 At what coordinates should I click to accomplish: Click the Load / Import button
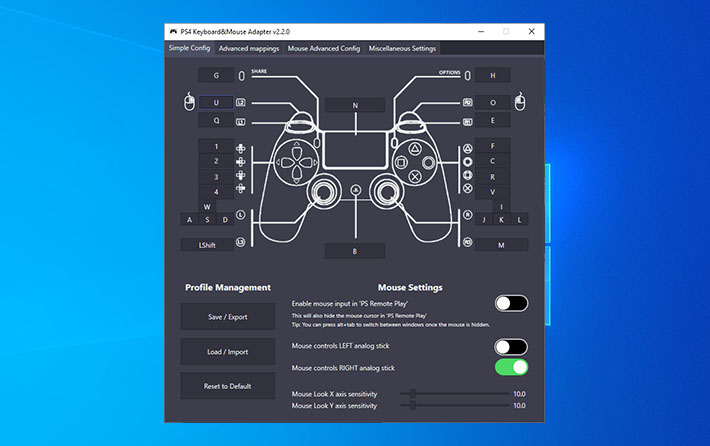[228, 351]
